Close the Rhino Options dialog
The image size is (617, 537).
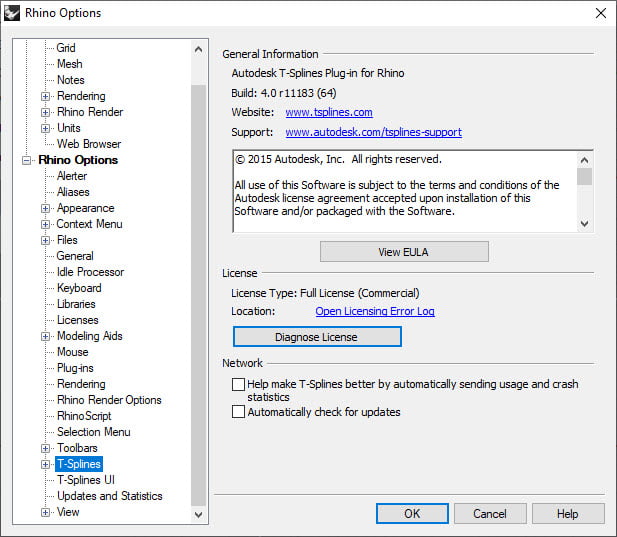point(600,13)
